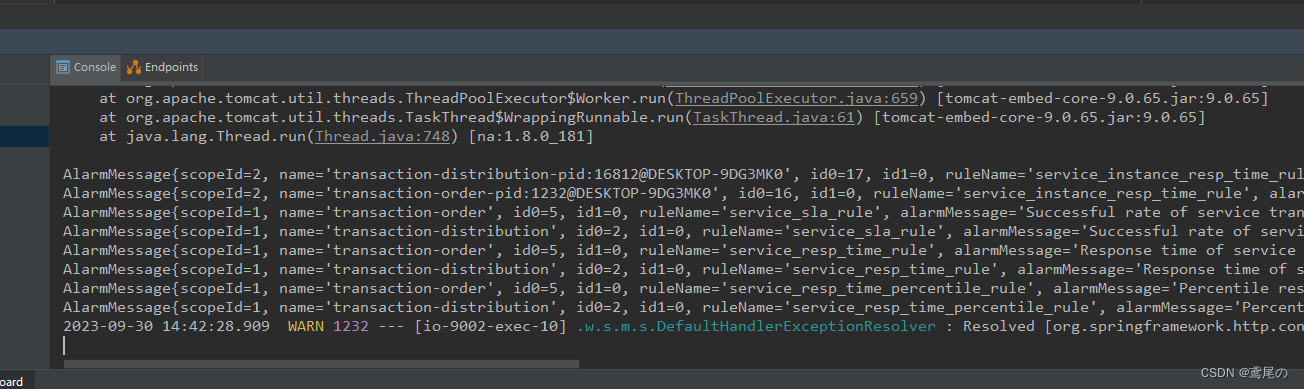Viewport: 1304px width, 389px height.
Task: Click transaction-distribution service_sla_rule alarm line
Action: click(x=683, y=231)
